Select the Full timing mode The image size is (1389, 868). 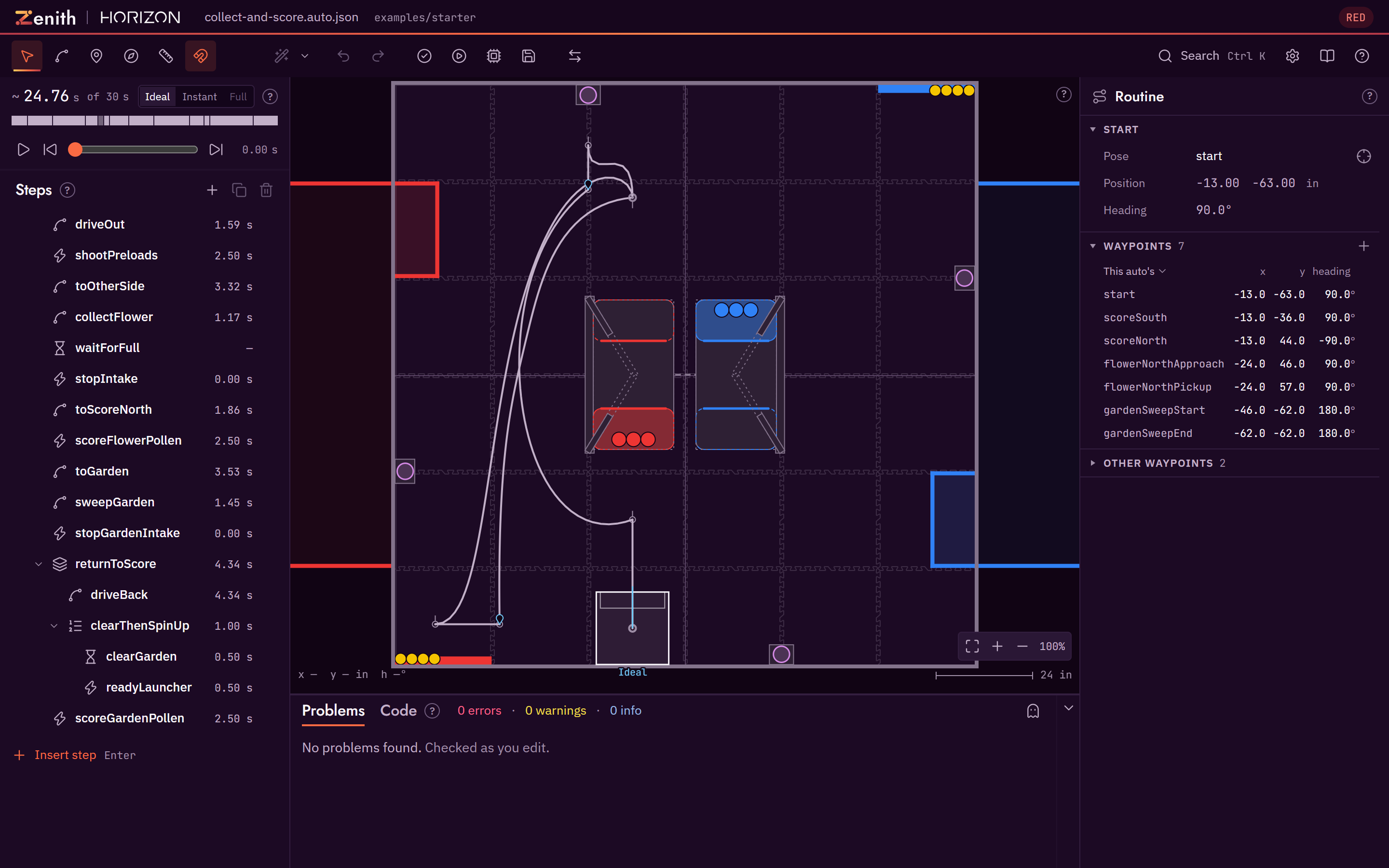238,96
